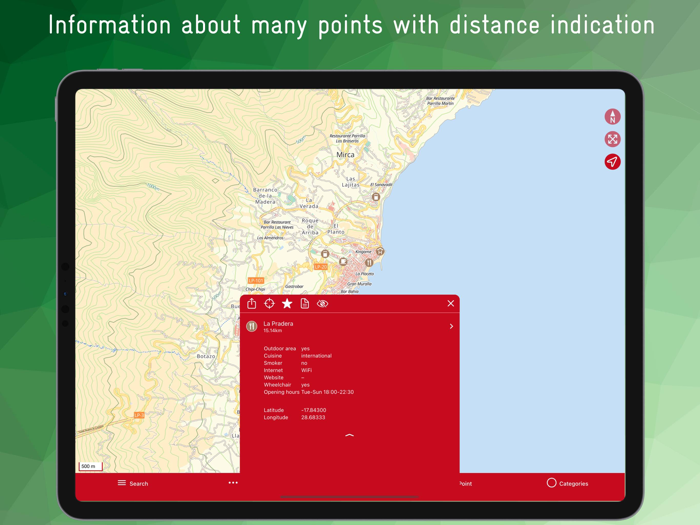
Task: Collapse the info panel with up caret
Action: (x=350, y=435)
